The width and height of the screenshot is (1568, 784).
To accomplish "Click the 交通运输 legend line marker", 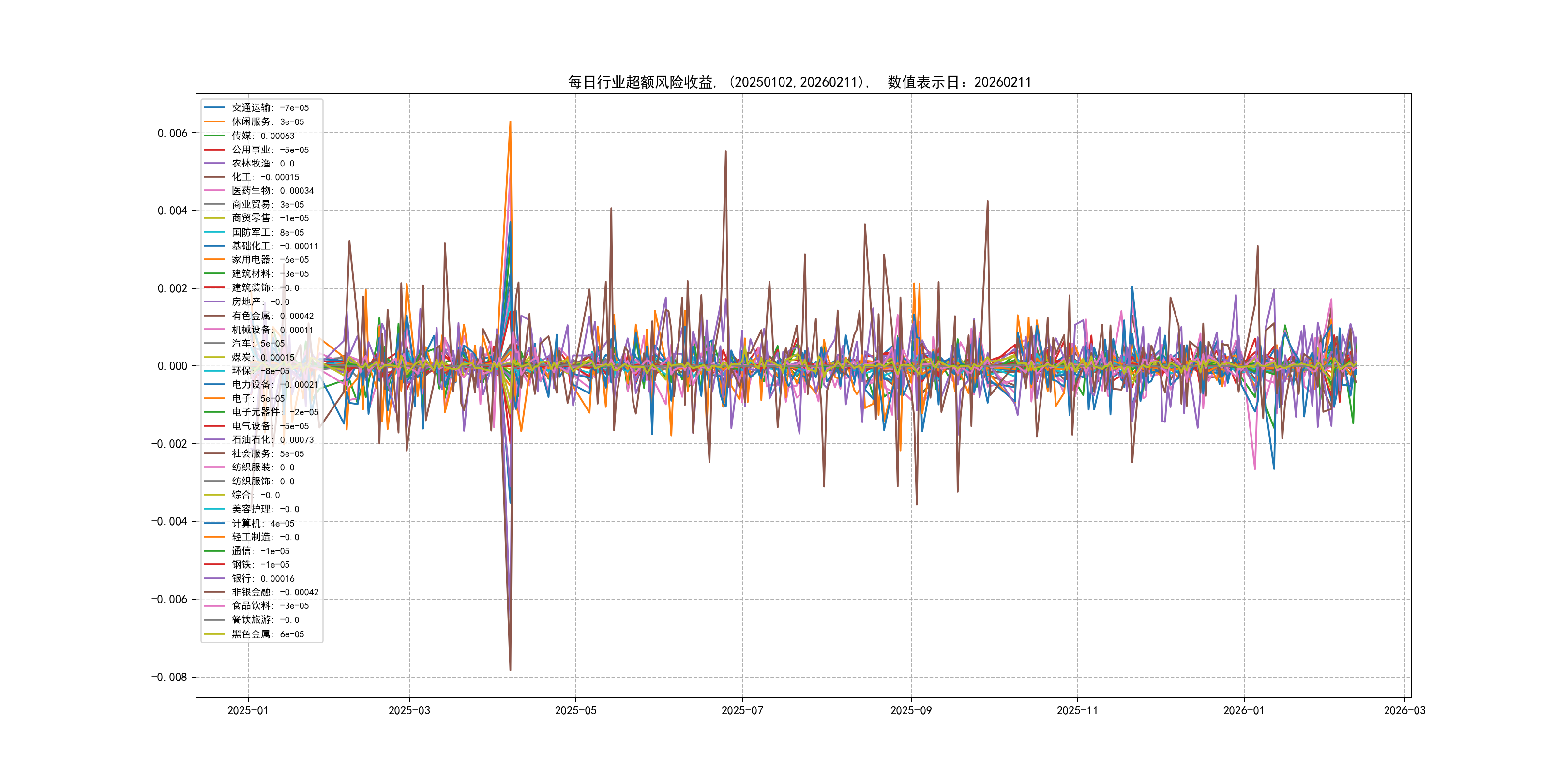I will (x=213, y=108).
